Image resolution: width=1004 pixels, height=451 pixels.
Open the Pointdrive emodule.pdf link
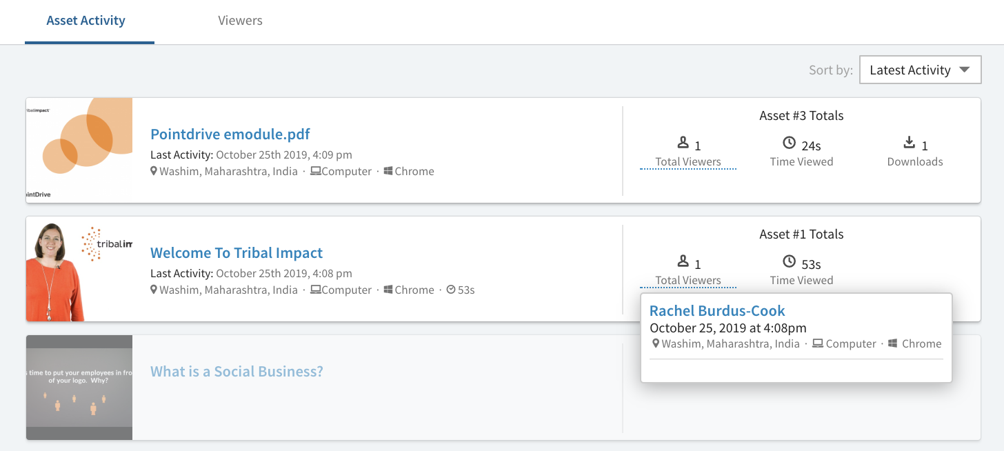[230, 134]
